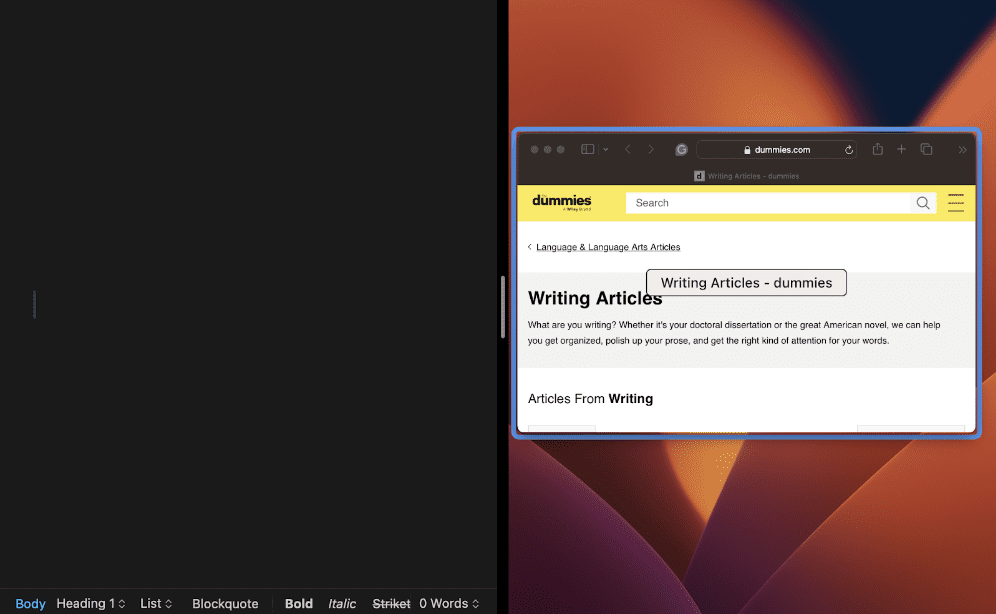996x614 pixels.
Task: Open a new tab with the plus icon
Action: pyautogui.click(x=901, y=149)
